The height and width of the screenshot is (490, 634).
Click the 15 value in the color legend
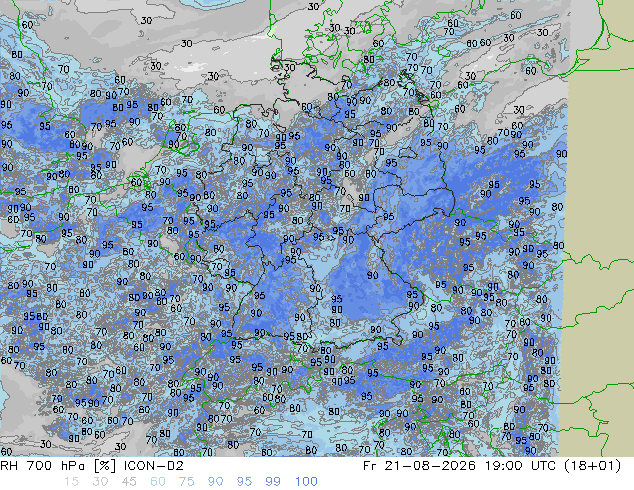(71, 482)
